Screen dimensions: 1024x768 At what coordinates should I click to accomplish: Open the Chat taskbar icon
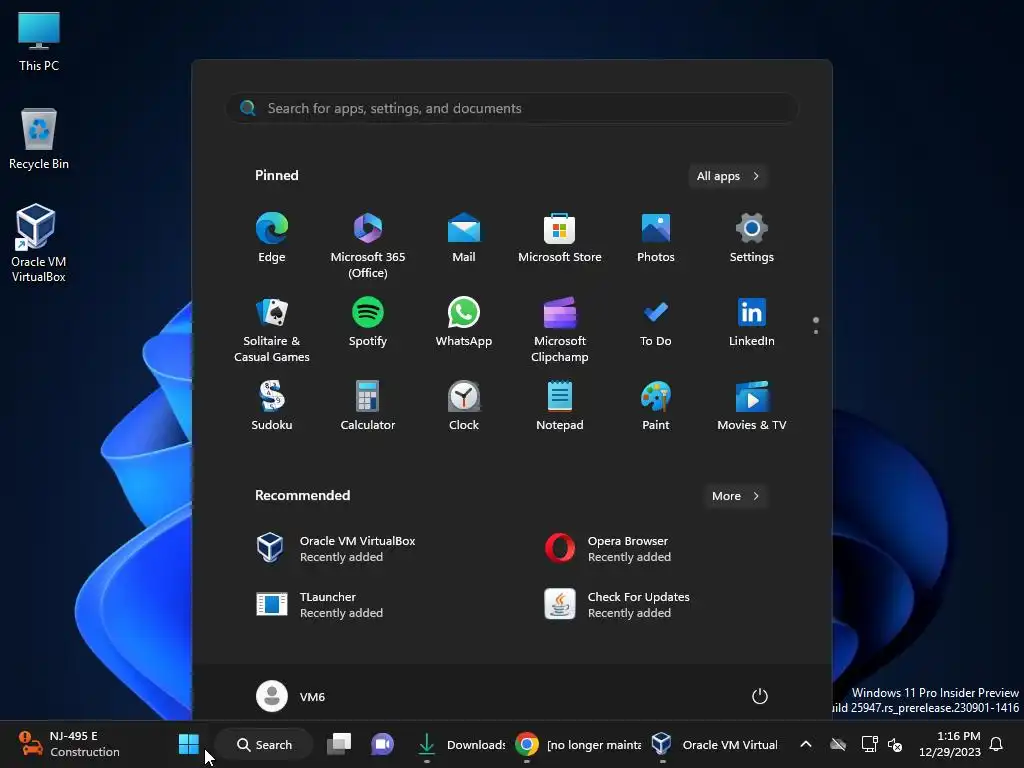click(383, 744)
